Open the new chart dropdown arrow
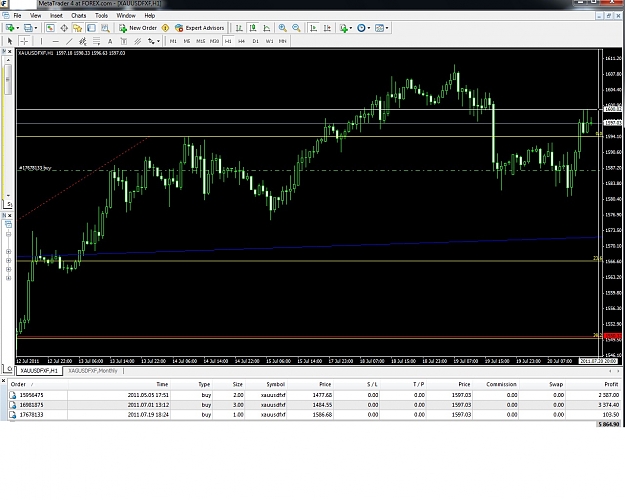Image resolution: width=625 pixels, height=500 pixels. [x=17, y=28]
